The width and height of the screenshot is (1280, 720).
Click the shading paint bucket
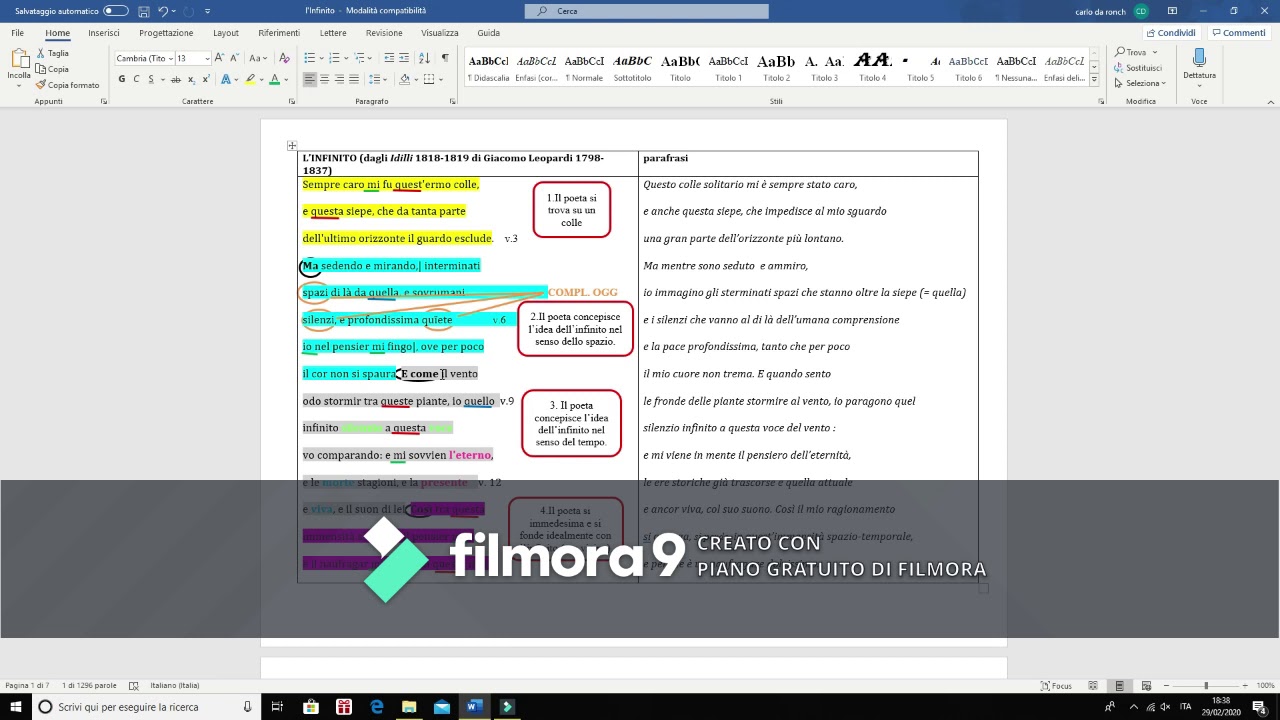[x=405, y=79]
